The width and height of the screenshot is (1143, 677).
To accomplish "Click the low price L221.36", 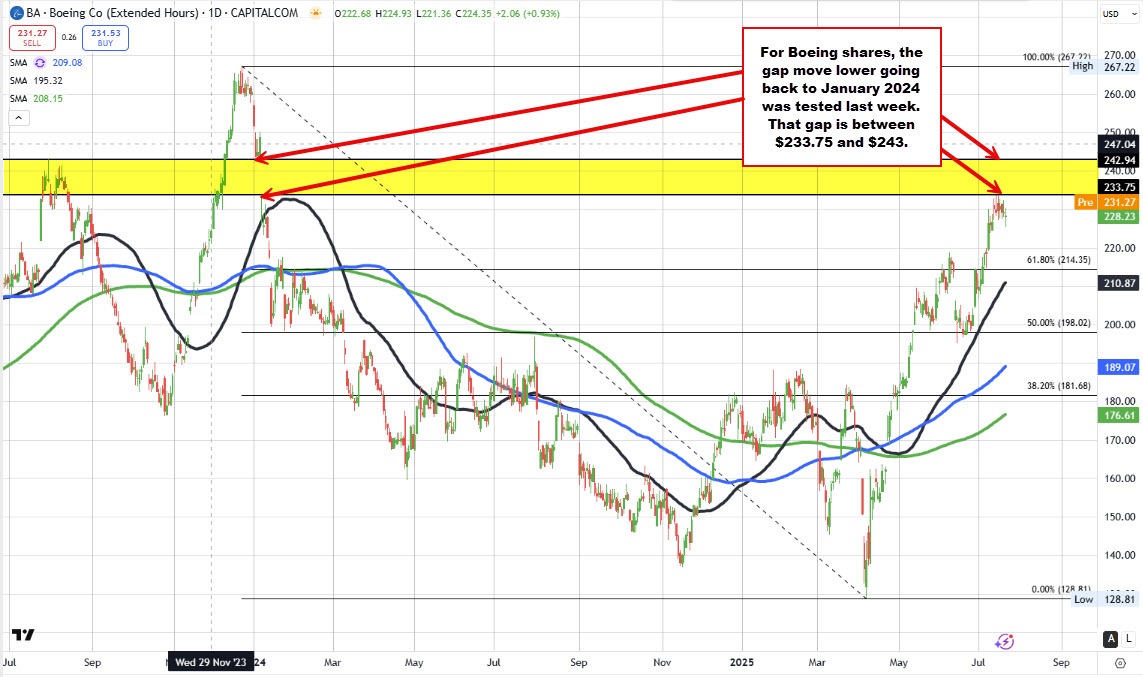I will coord(434,13).
